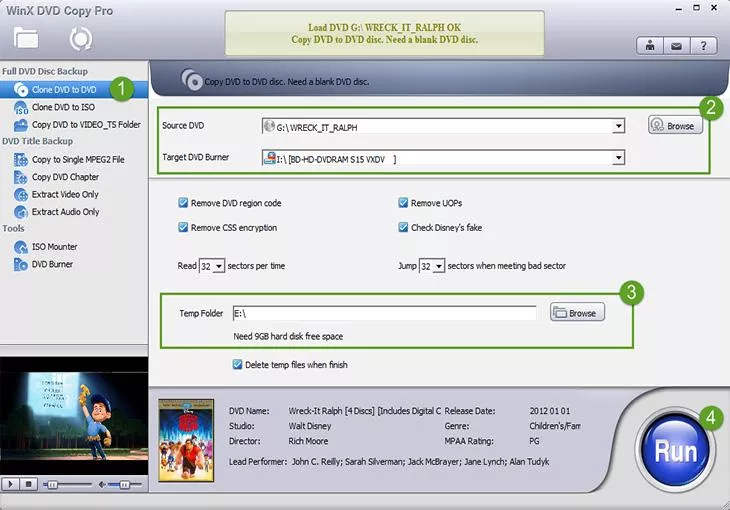Click the 'Load DVD G:\ WRECK_IT_RALPH OK' status message
The width and height of the screenshot is (730, 510).
[x=385, y=27]
